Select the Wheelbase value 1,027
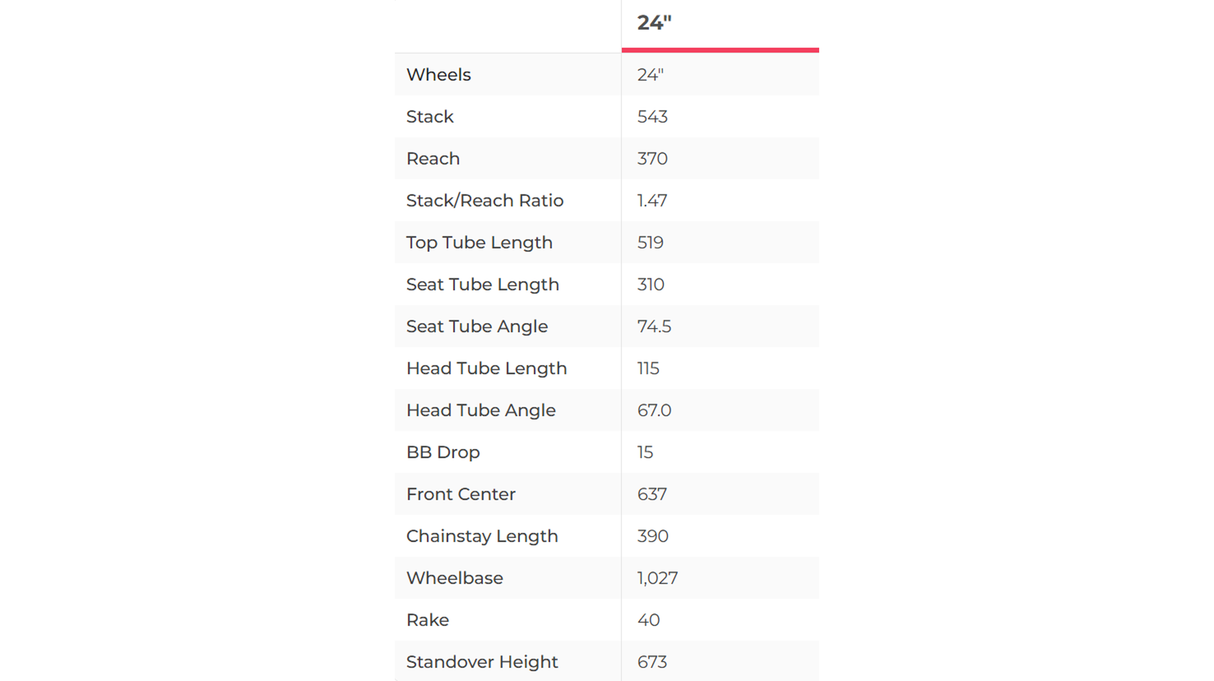Screen dimensions: 1214x681 [657, 579]
